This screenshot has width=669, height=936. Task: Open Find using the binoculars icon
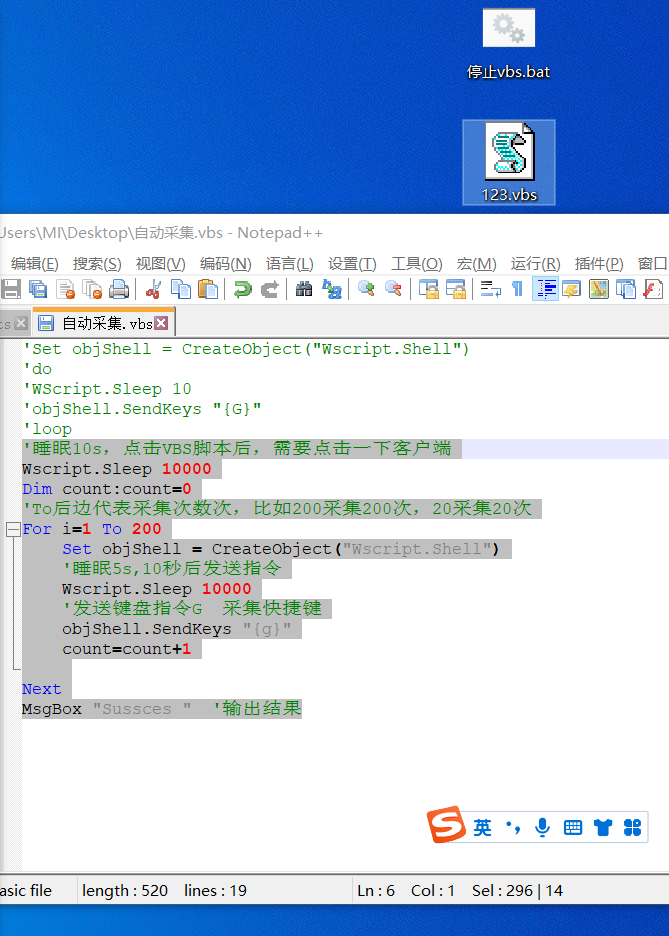pos(304,290)
